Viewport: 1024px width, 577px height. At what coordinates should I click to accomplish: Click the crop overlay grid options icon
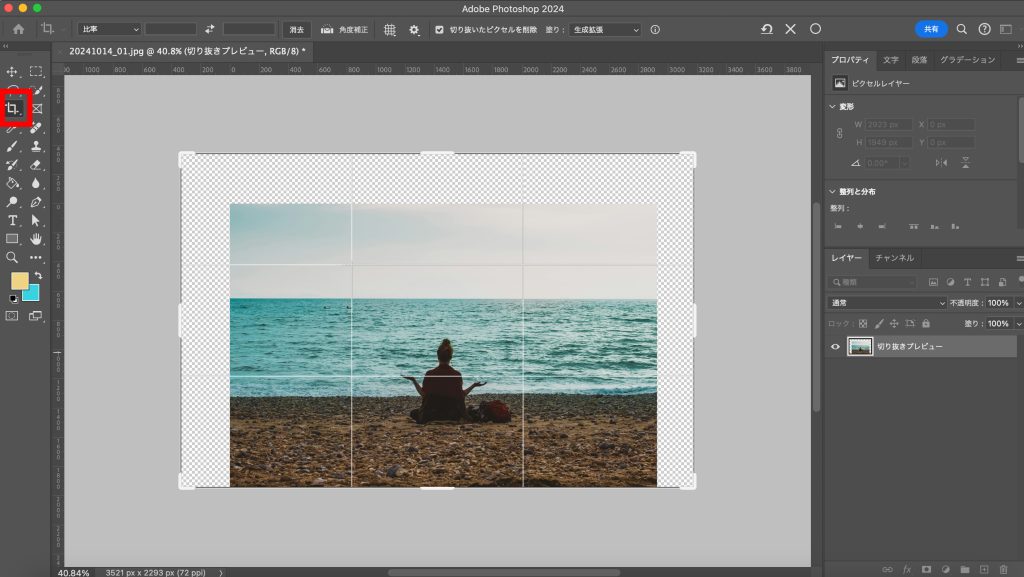coord(389,30)
